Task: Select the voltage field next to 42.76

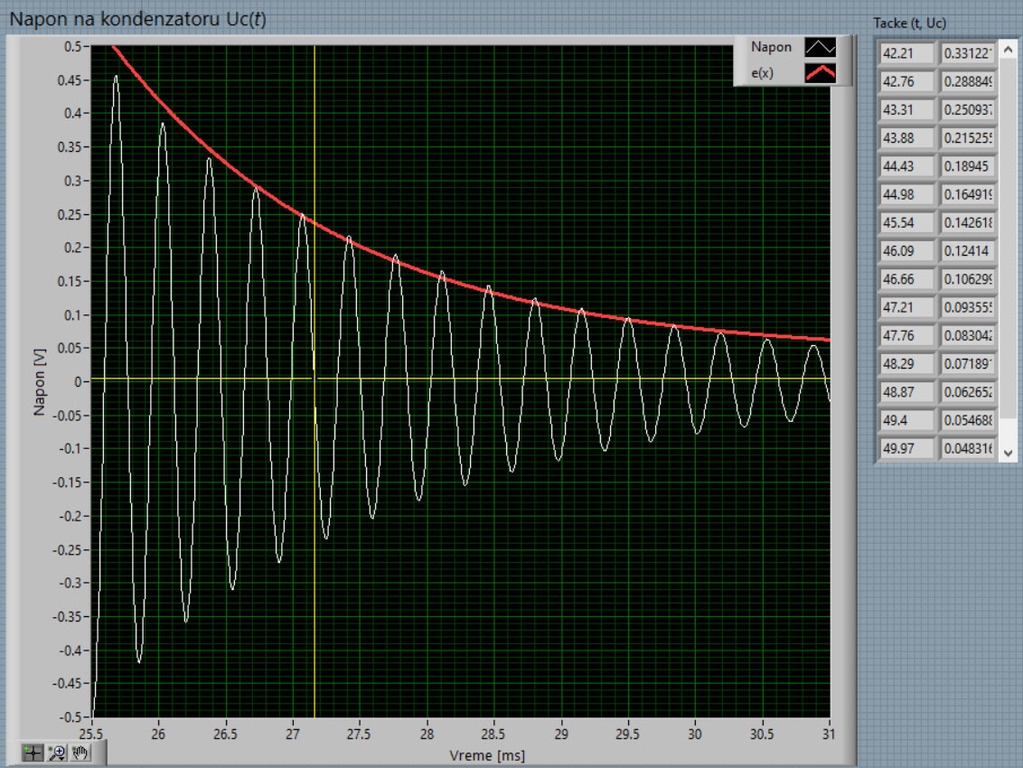Action: [x=968, y=81]
